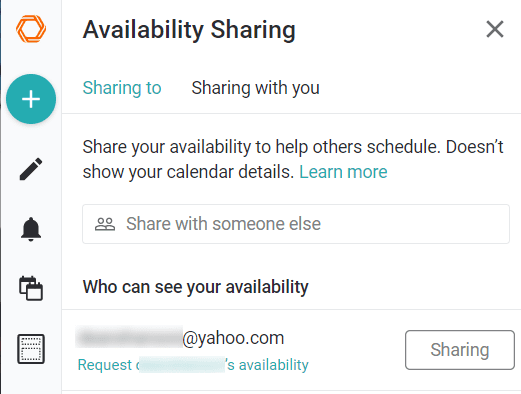Select the @yahoo.com email address entry

coord(180,337)
